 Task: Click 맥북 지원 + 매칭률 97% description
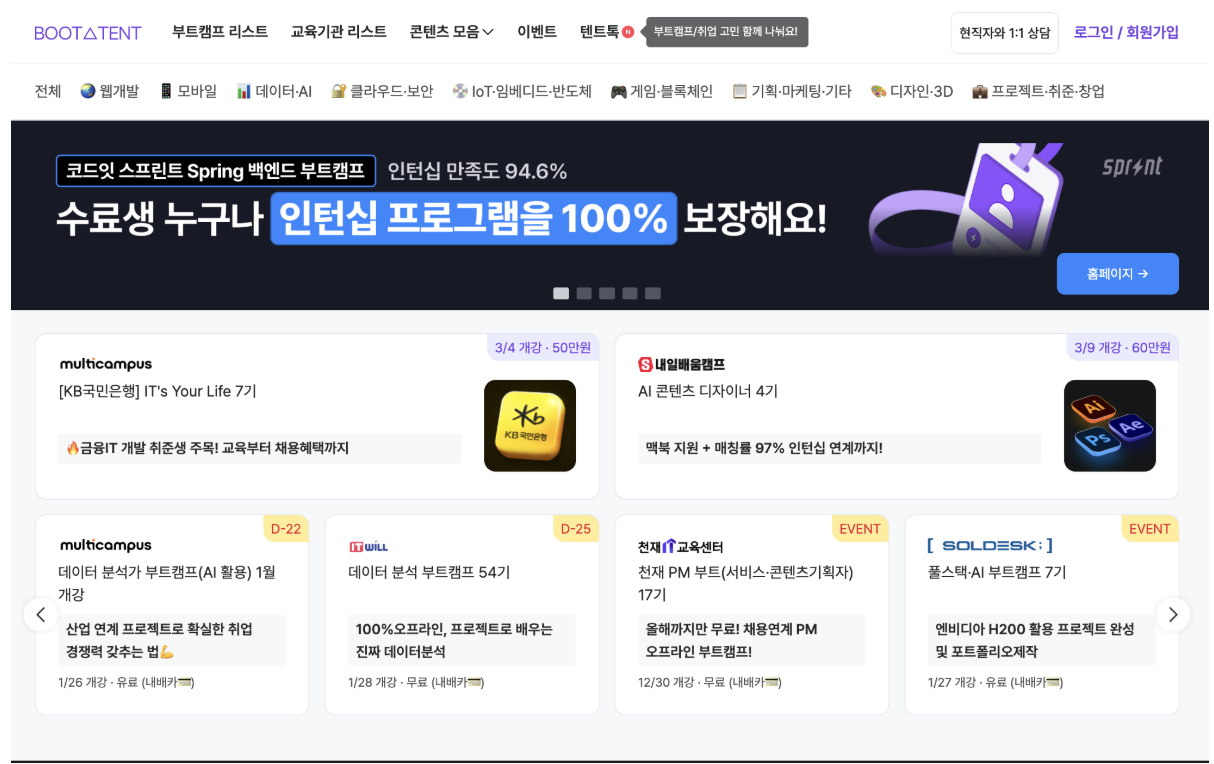pos(839,448)
